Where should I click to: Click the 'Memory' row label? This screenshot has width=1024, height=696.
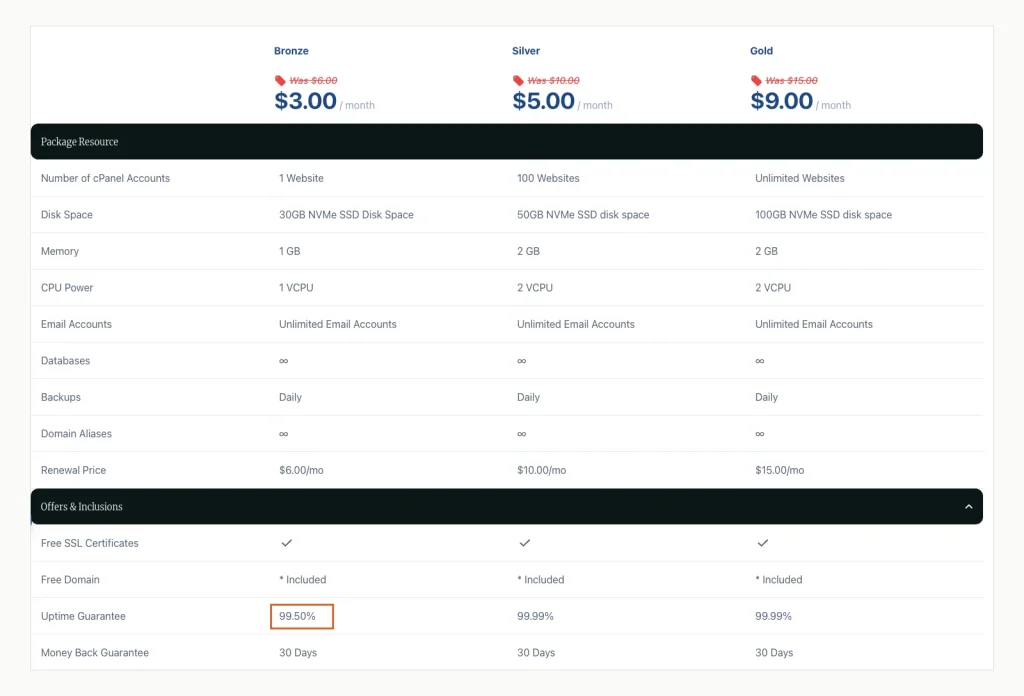[59, 251]
